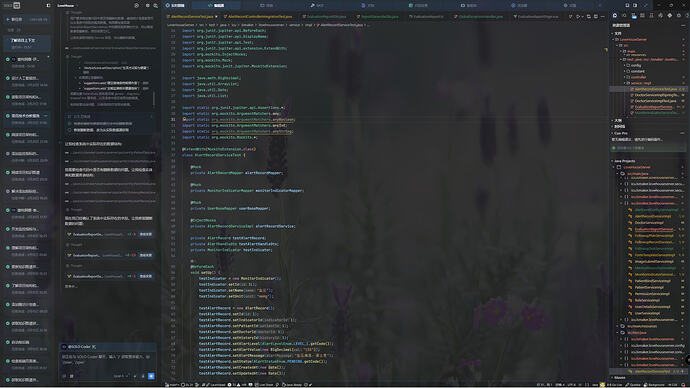This screenshot has height=388, width=690.
Task: Open chat history clock icon
Action: (x=136, y=5)
